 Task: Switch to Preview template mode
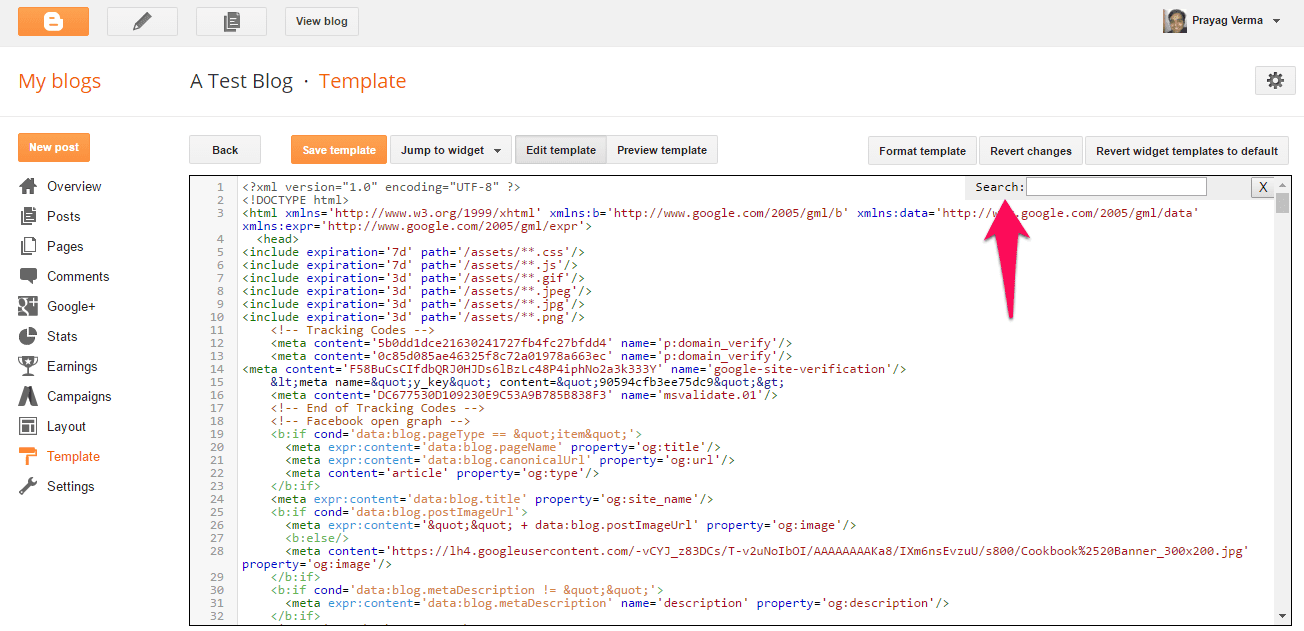coord(661,150)
